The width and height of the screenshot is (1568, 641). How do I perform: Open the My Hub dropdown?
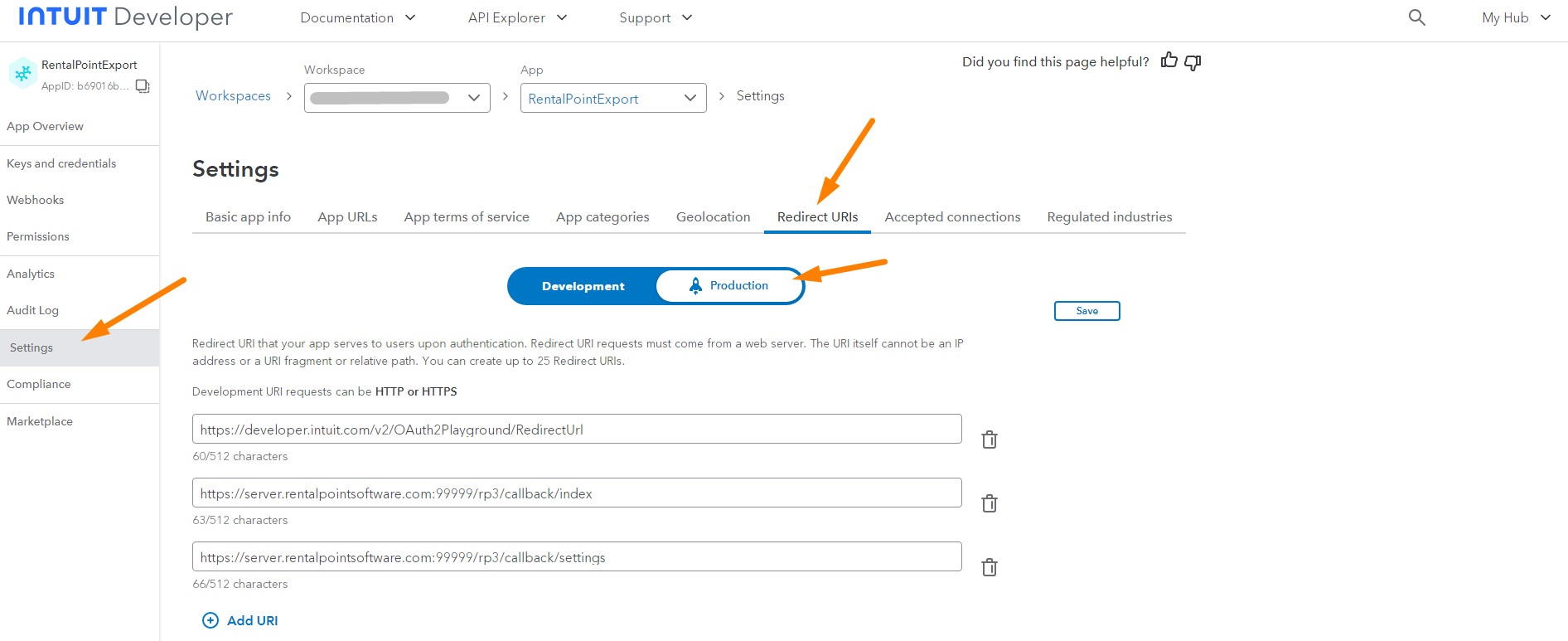(x=1516, y=17)
